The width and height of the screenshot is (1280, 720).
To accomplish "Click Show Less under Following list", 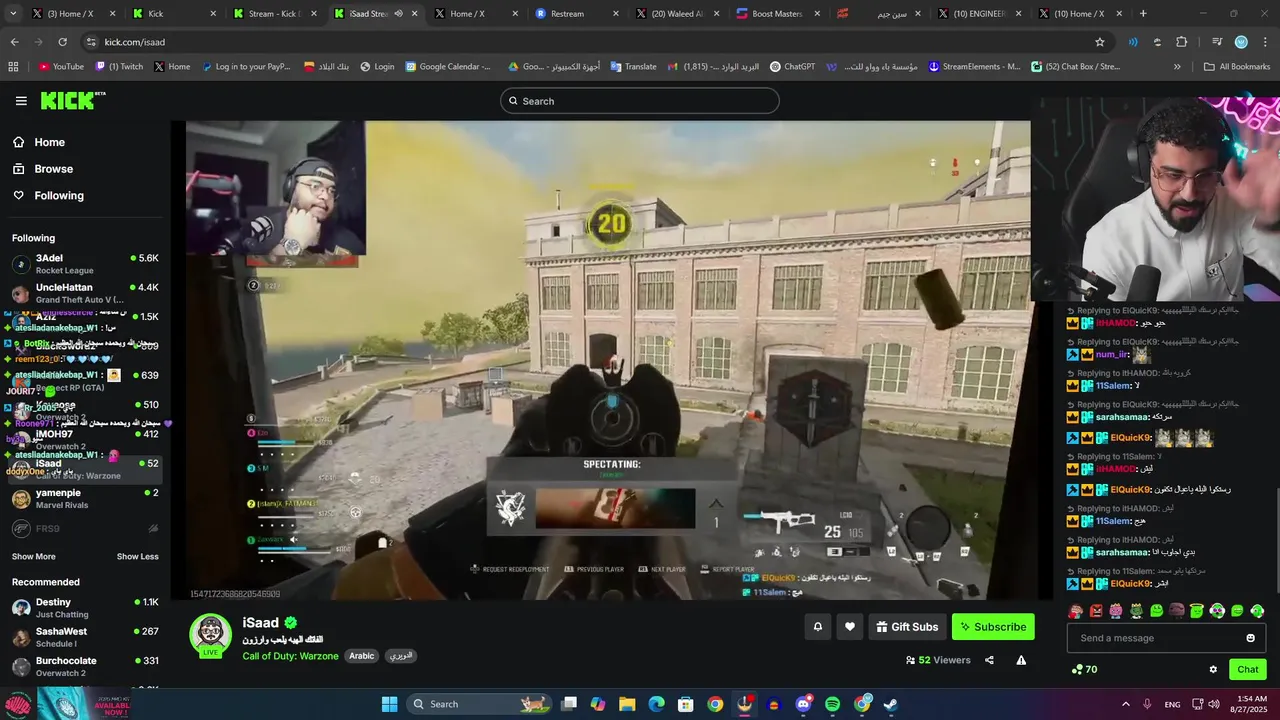I will click(137, 557).
